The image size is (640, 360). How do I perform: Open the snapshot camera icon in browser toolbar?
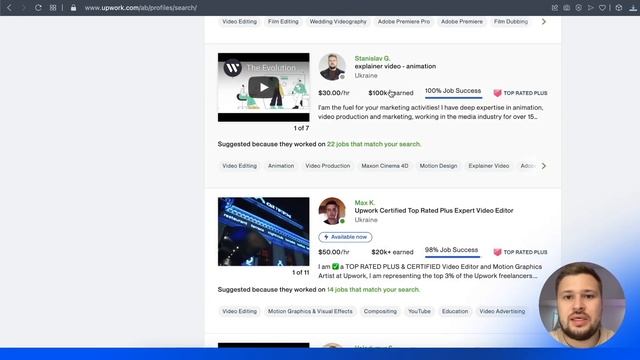coord(567,7)
